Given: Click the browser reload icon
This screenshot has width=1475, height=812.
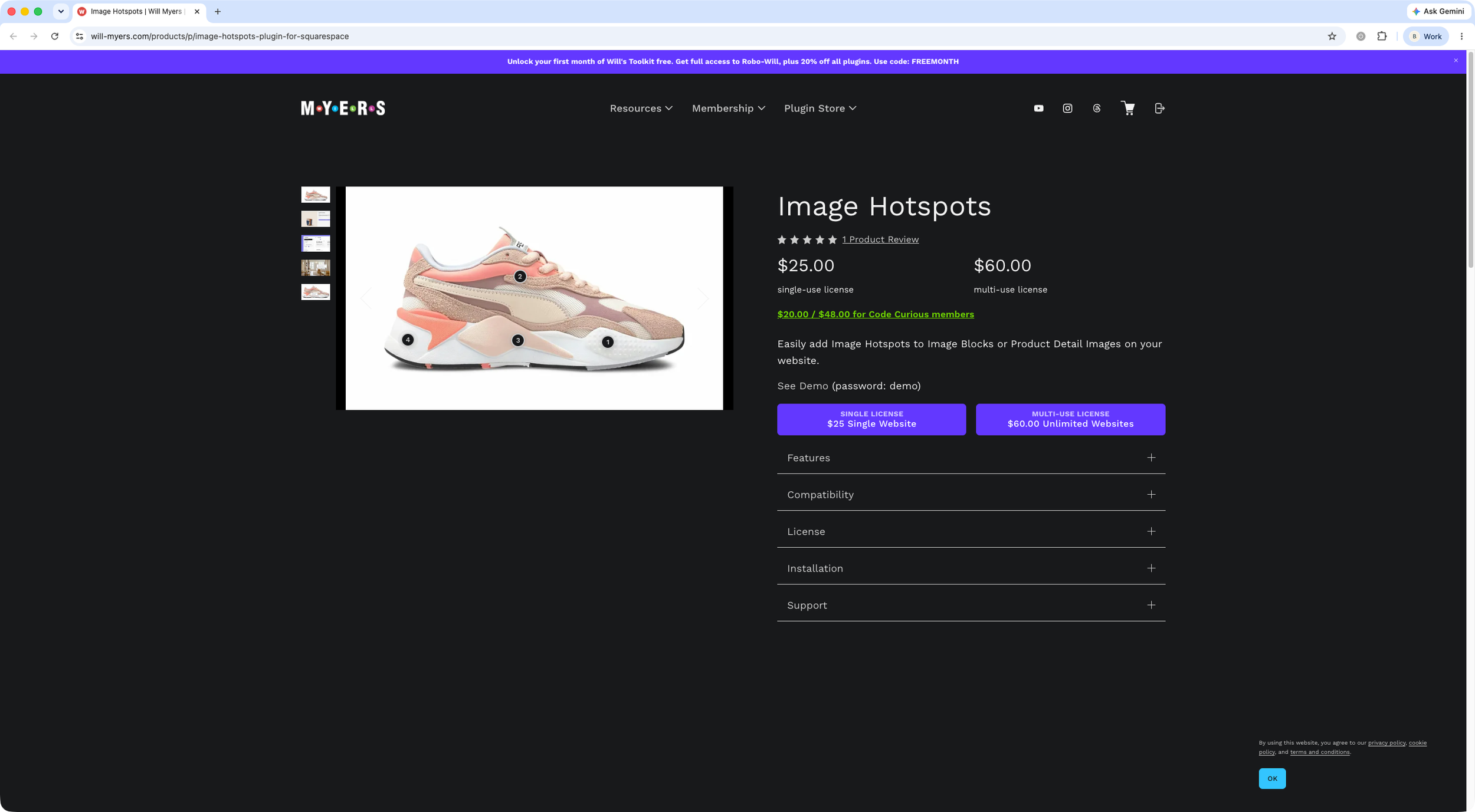Looking at the screenshot, I should [x=55, y=37].
